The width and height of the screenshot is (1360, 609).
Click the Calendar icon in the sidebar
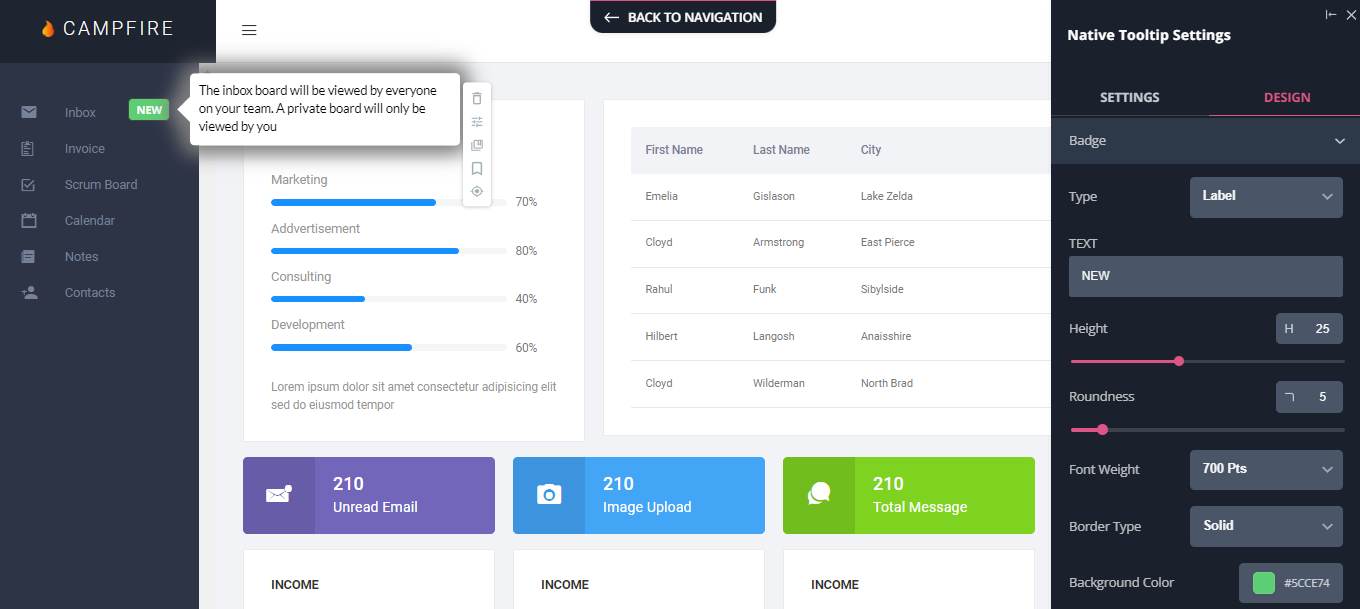coord(28,220)
